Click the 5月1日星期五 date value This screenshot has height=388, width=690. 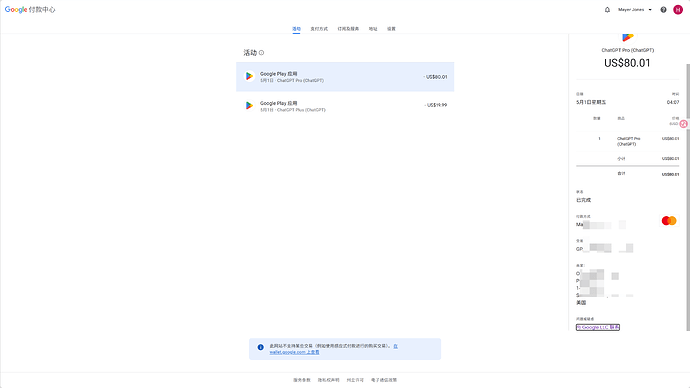591,102
